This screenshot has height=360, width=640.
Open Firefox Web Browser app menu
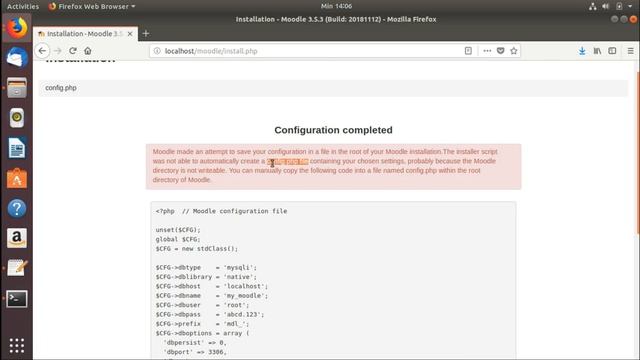tap(92, 6)
